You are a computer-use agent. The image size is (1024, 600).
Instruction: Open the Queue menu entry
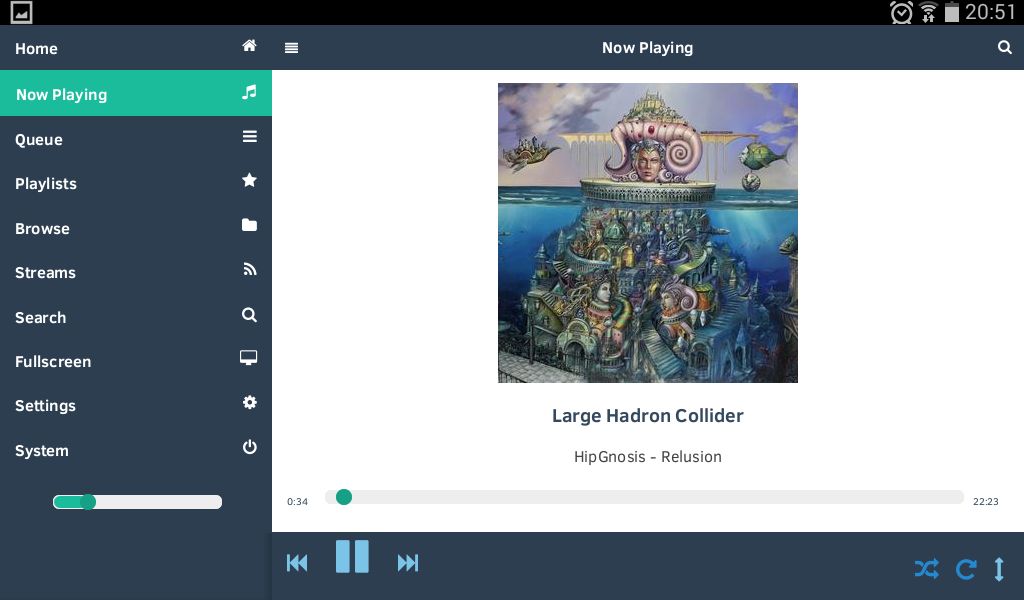[x=135, y=139]
